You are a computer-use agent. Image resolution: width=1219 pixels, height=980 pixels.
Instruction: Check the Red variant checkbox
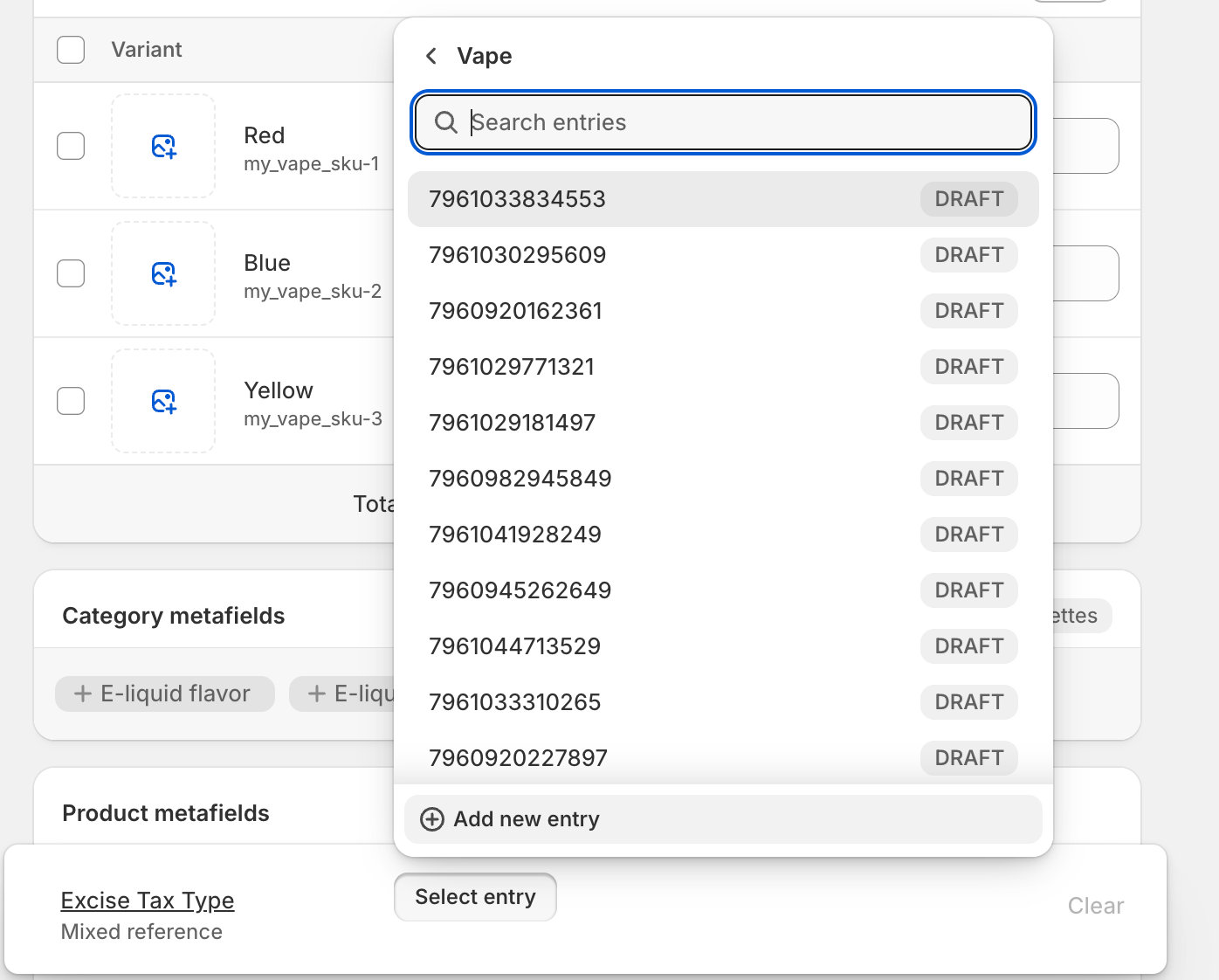71,146
